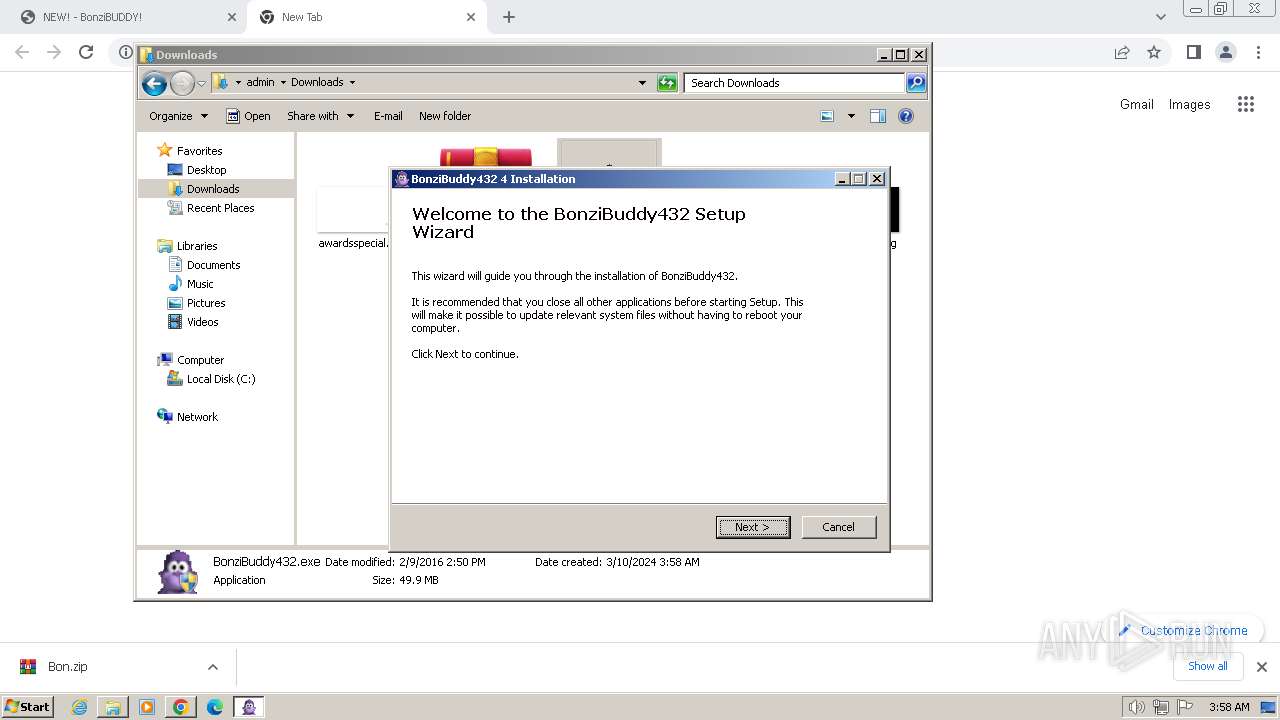
Task: Open Chrome profile avatar
Action: coord(1225,52)
